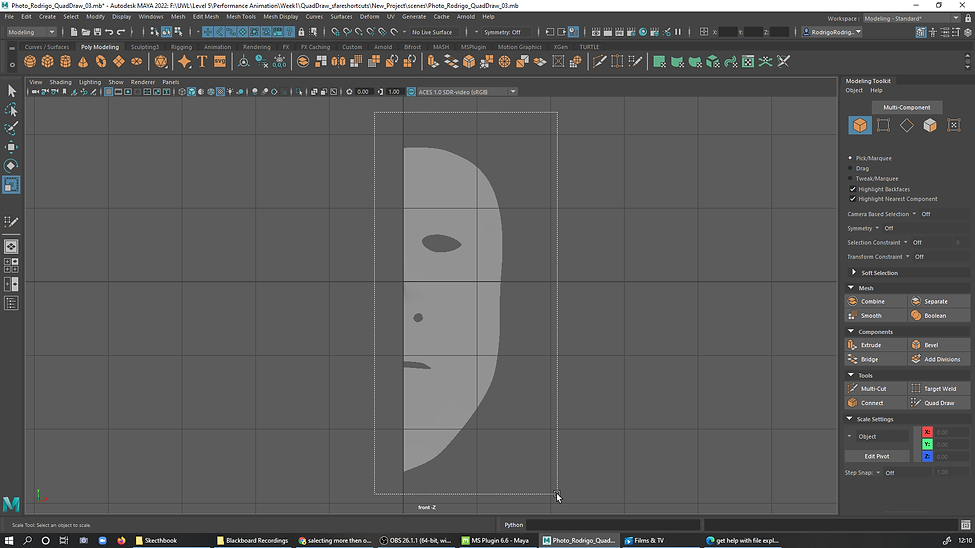Select the arrow Select tool in toolbox

pyautogui.click(x=11, y=91)
